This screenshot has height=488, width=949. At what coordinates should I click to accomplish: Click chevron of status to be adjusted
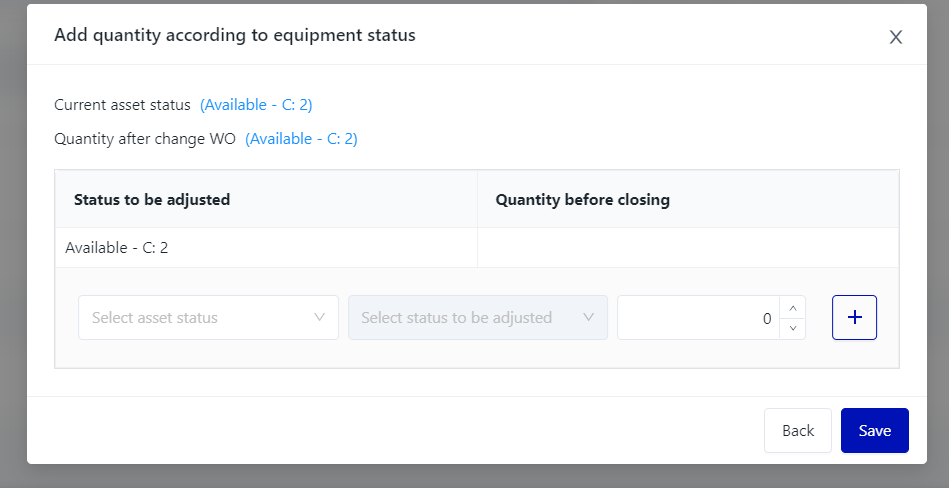point(589,317)
